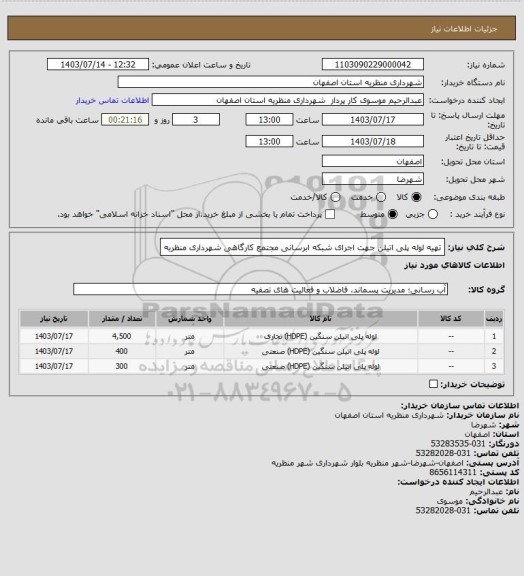Select the کالا radio button
This screenshot has width=524, height=576.
416,197
